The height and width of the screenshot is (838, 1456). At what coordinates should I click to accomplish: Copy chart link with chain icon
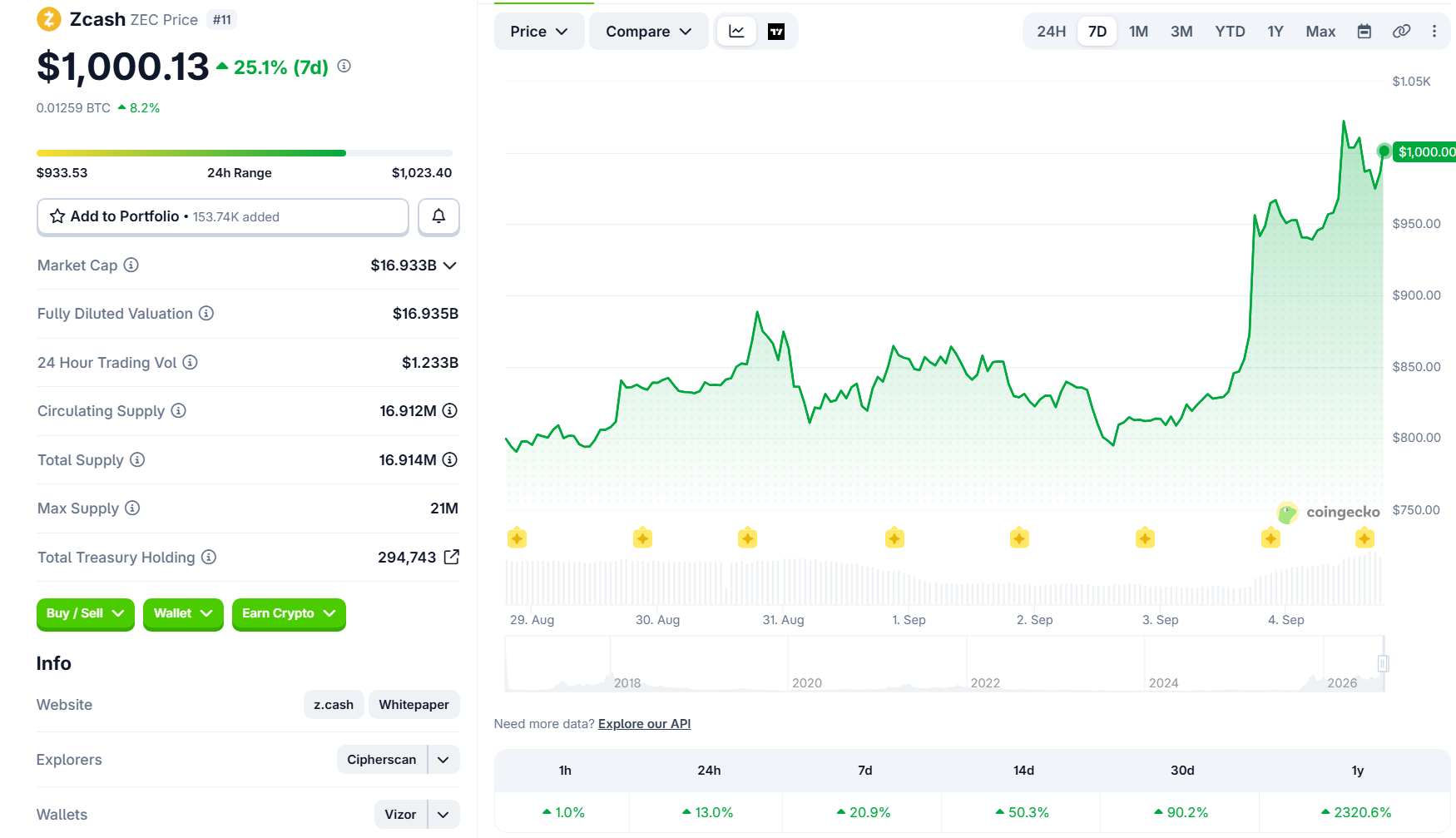coord(1401,32)
